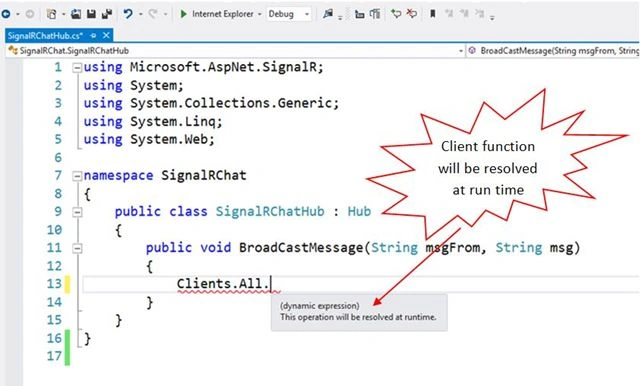
Task: Click the second greyed bookmark navigation icon
Action: point(464,14)
